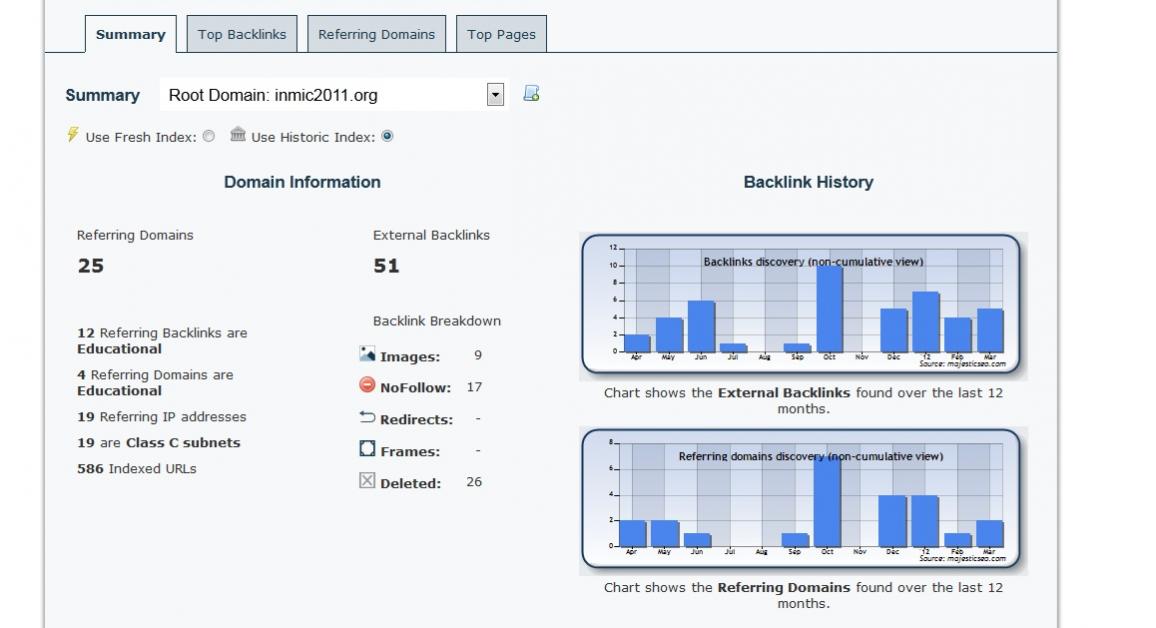The height and width of the screenshot is (628, 1156).
Task: Click the report icon beside domain dropdown
Action: point(531,94)
